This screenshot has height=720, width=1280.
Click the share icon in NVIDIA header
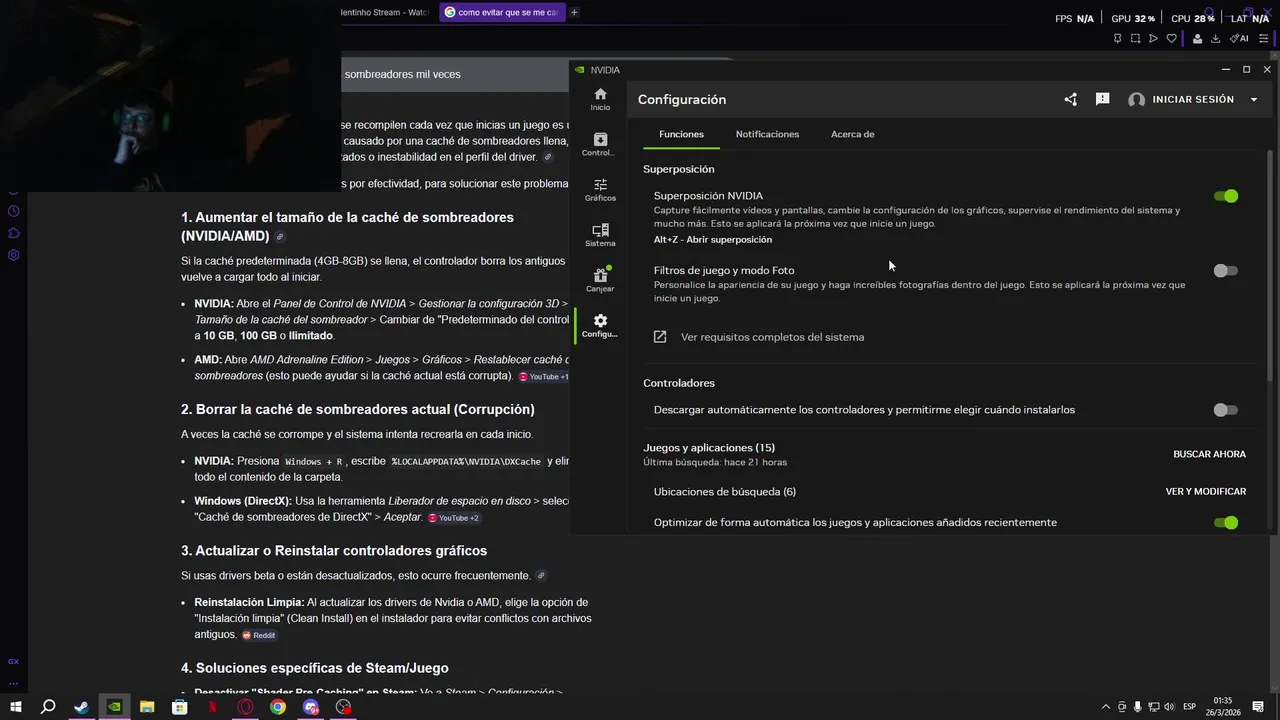(x=1071, y=99)
